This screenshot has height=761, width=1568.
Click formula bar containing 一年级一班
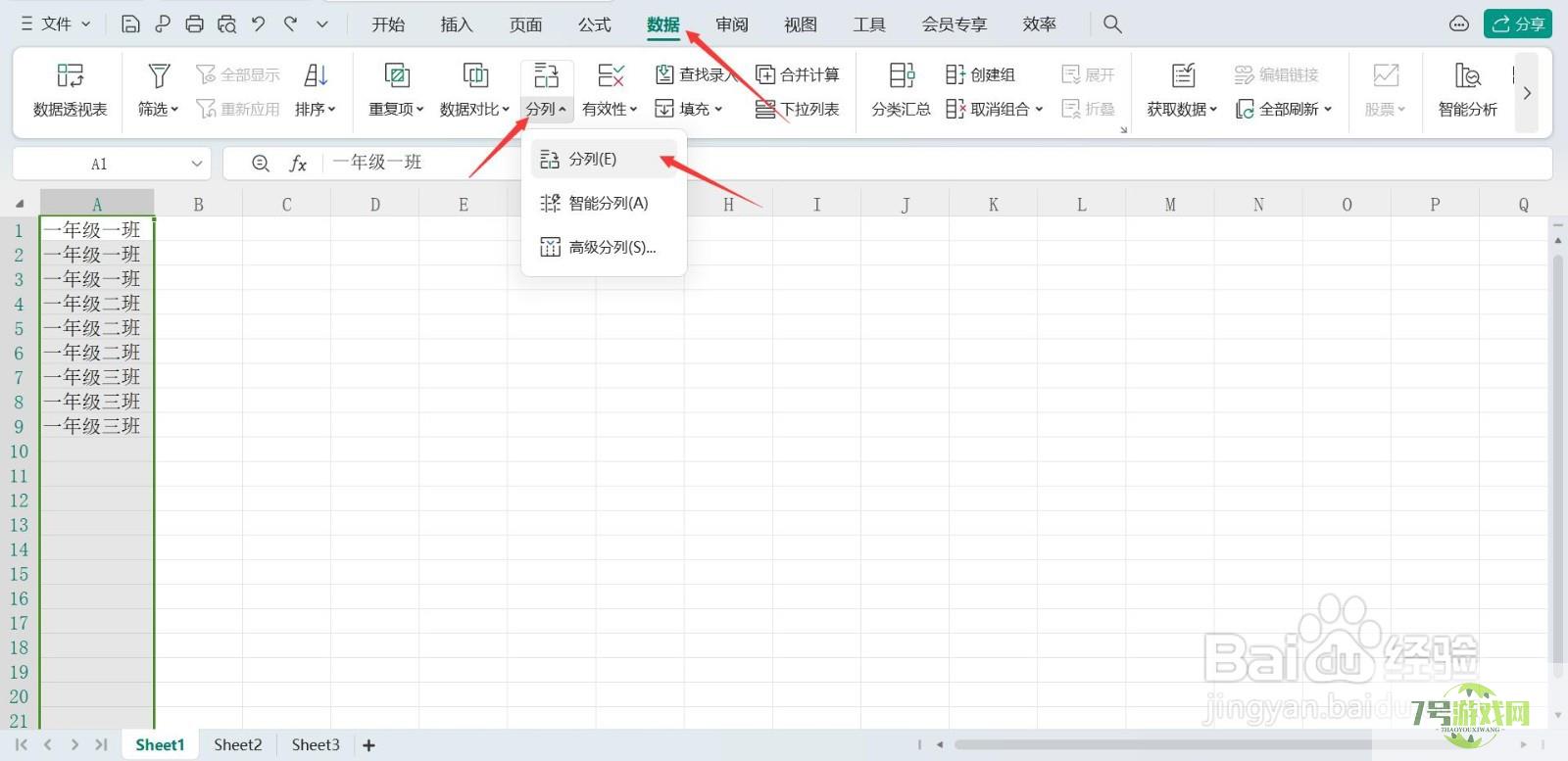(938, 163)
